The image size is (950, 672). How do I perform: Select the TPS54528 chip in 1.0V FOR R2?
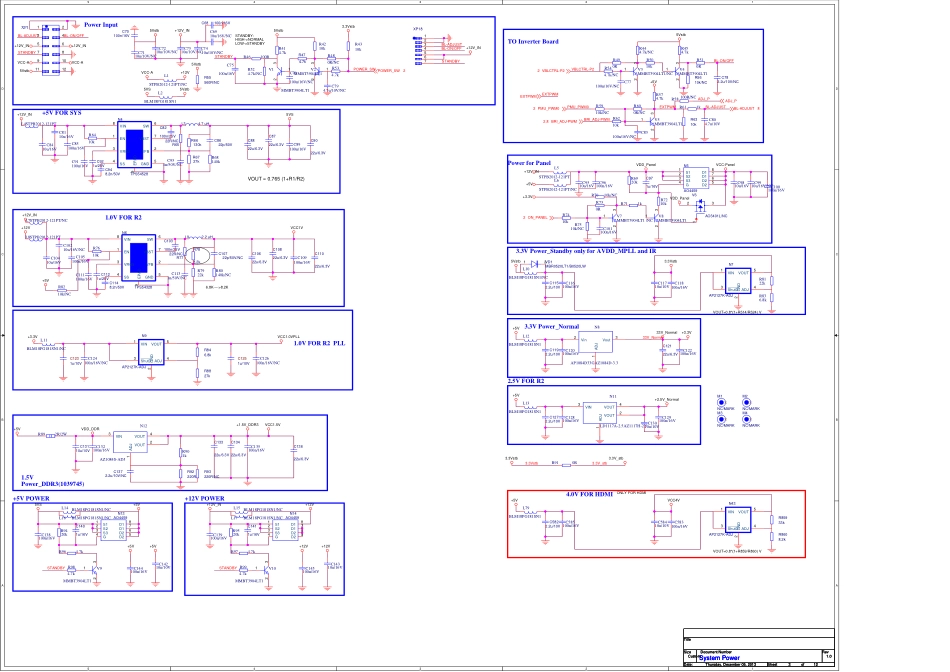[x=137, y=260]
